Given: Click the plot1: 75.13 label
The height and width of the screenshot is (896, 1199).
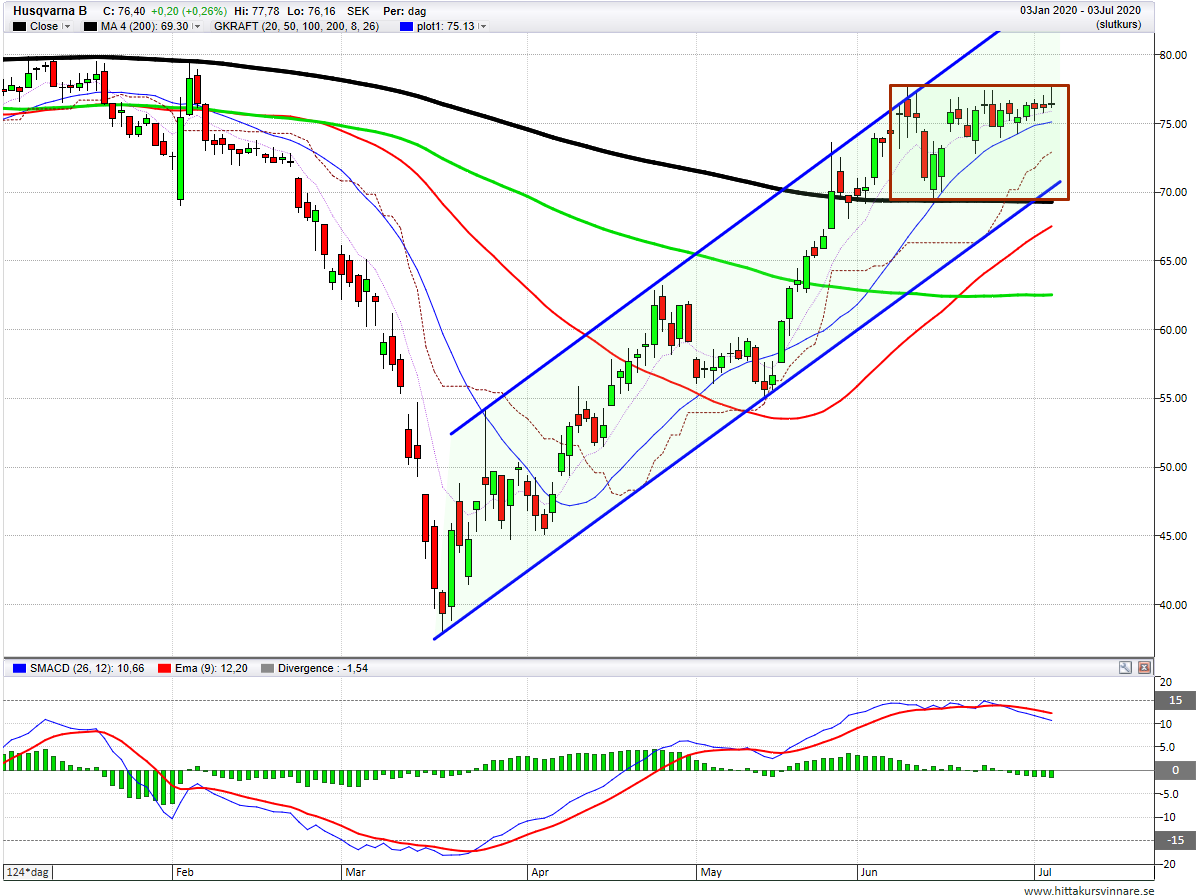Looking at the screenshot, I should pos(446,26).
